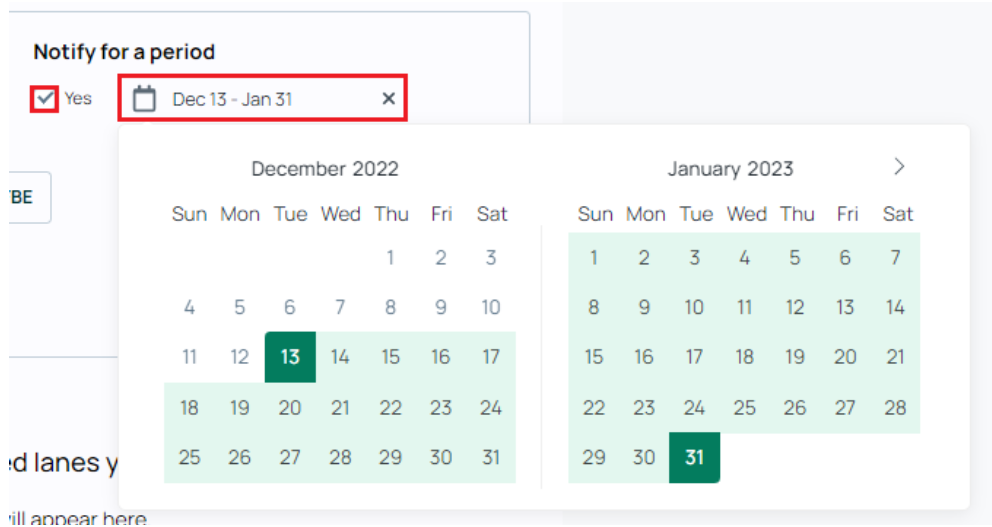Viewport: 992px width, 527px height.
Task: Pick December 16 in the calendar
Action: pos(440,357)
